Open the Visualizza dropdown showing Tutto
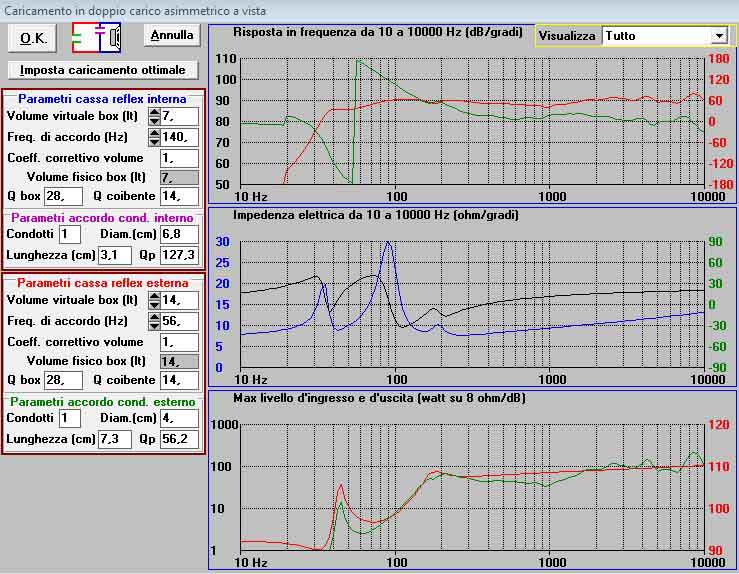 coord(665,36)
